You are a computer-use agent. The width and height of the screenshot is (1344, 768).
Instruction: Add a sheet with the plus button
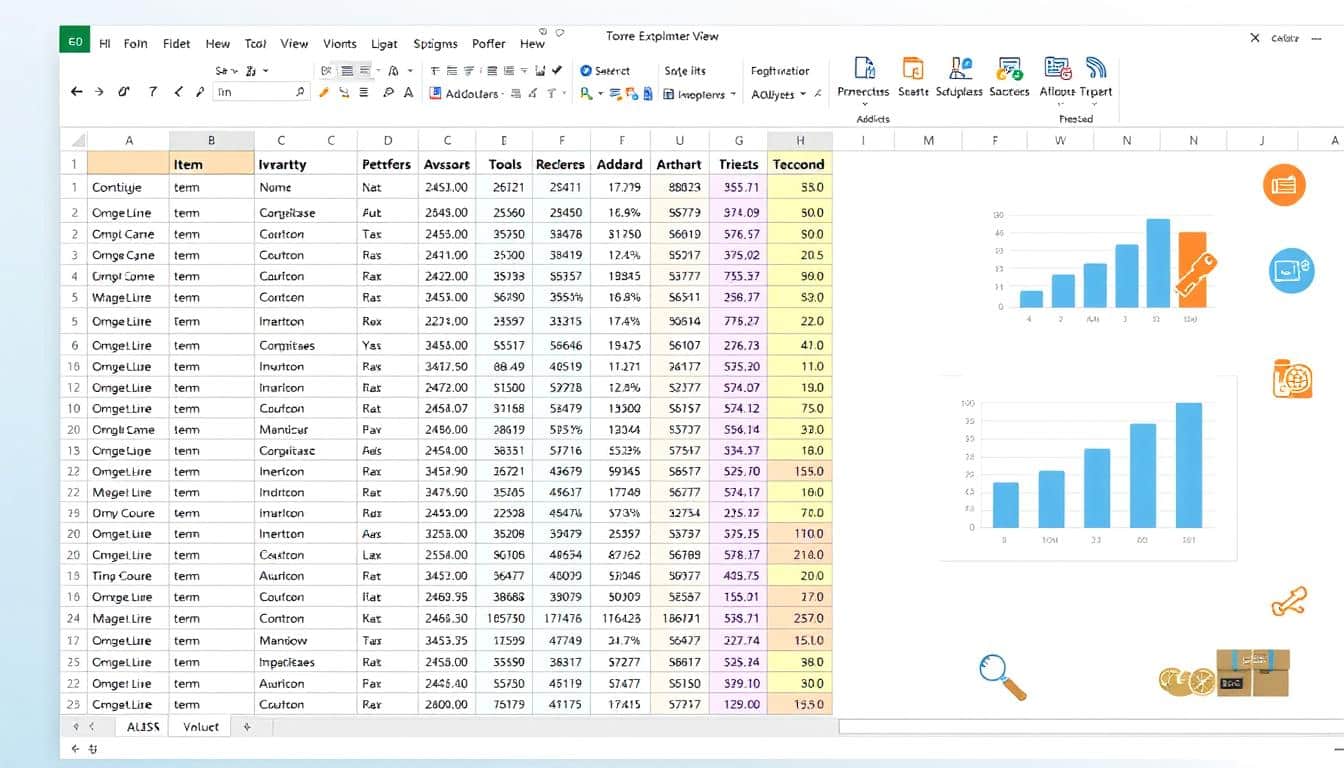point(247,727)
